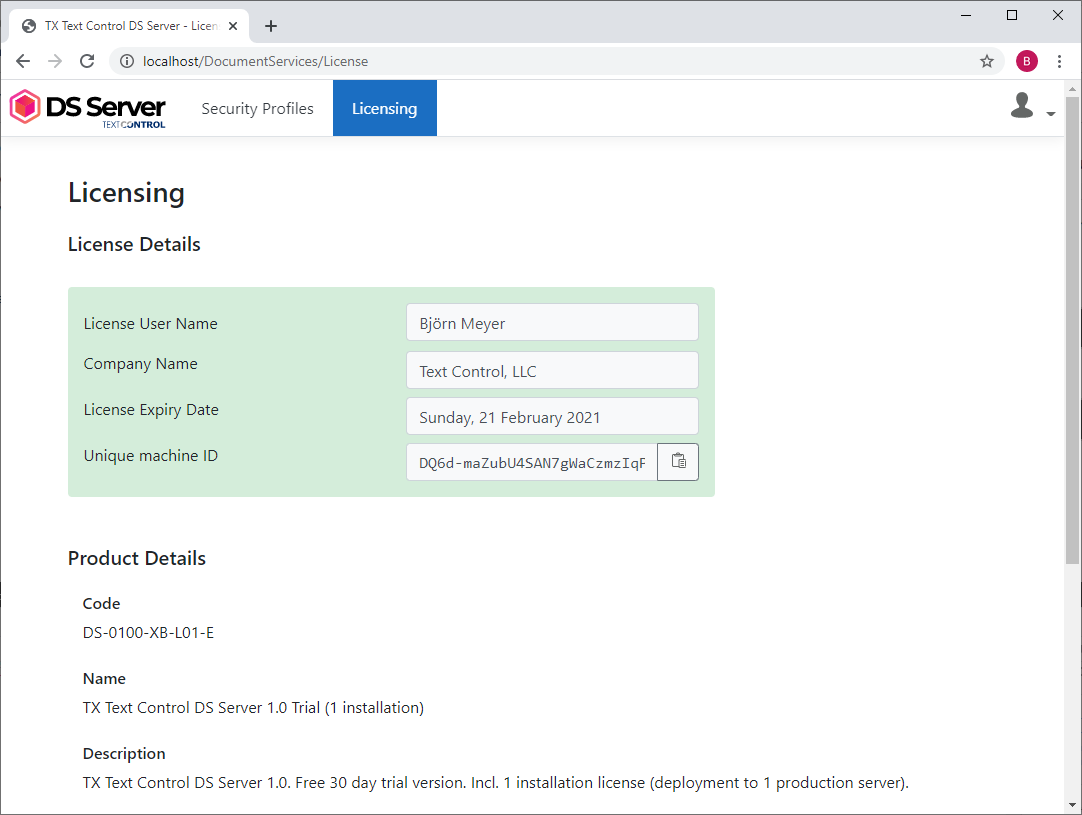Select the Licensing navigation tab
Screen dimensions: 1082x815
coord(384,108)
